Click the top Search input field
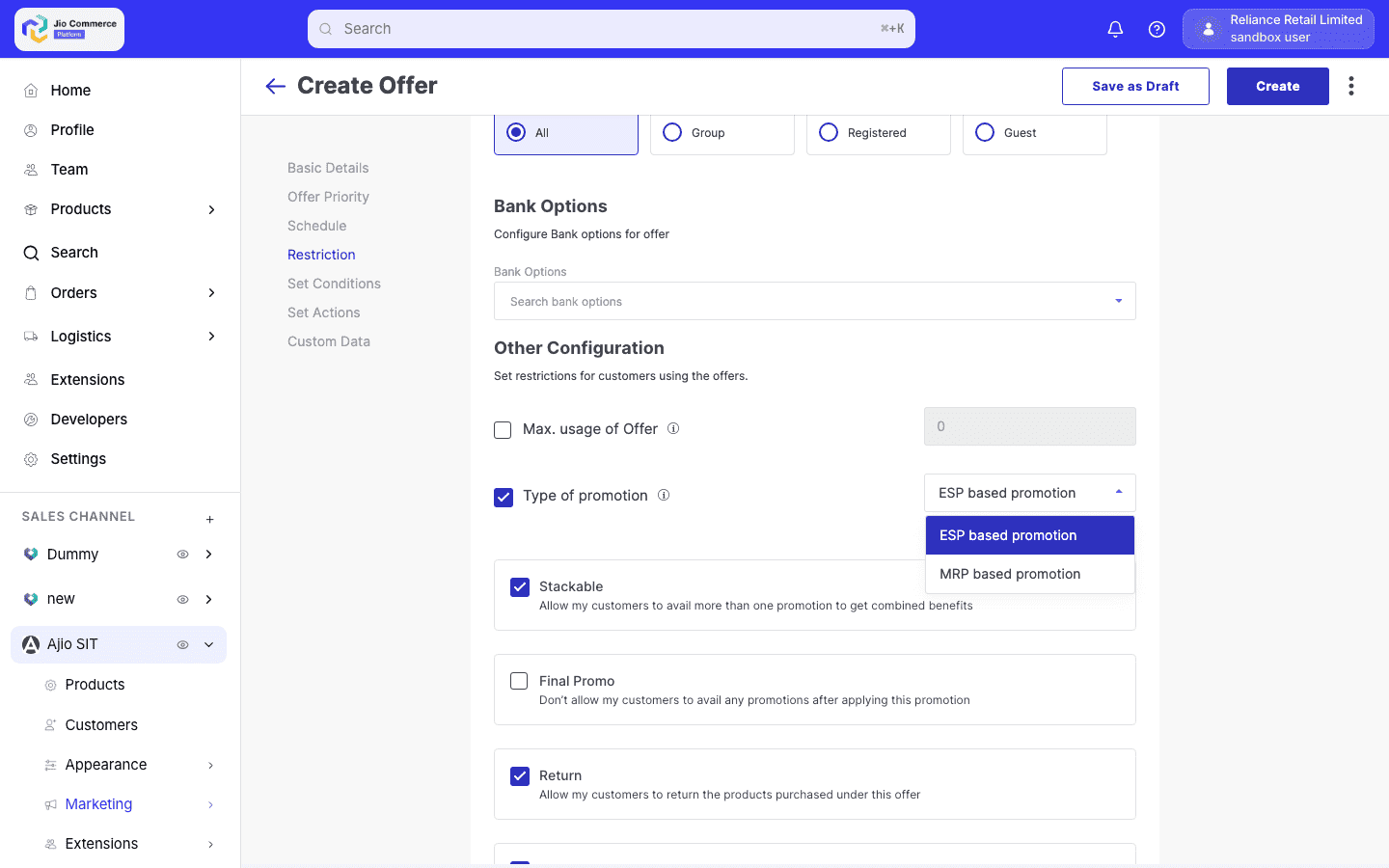Screen dimensions: 1389x868 click(x=611, y=29)
